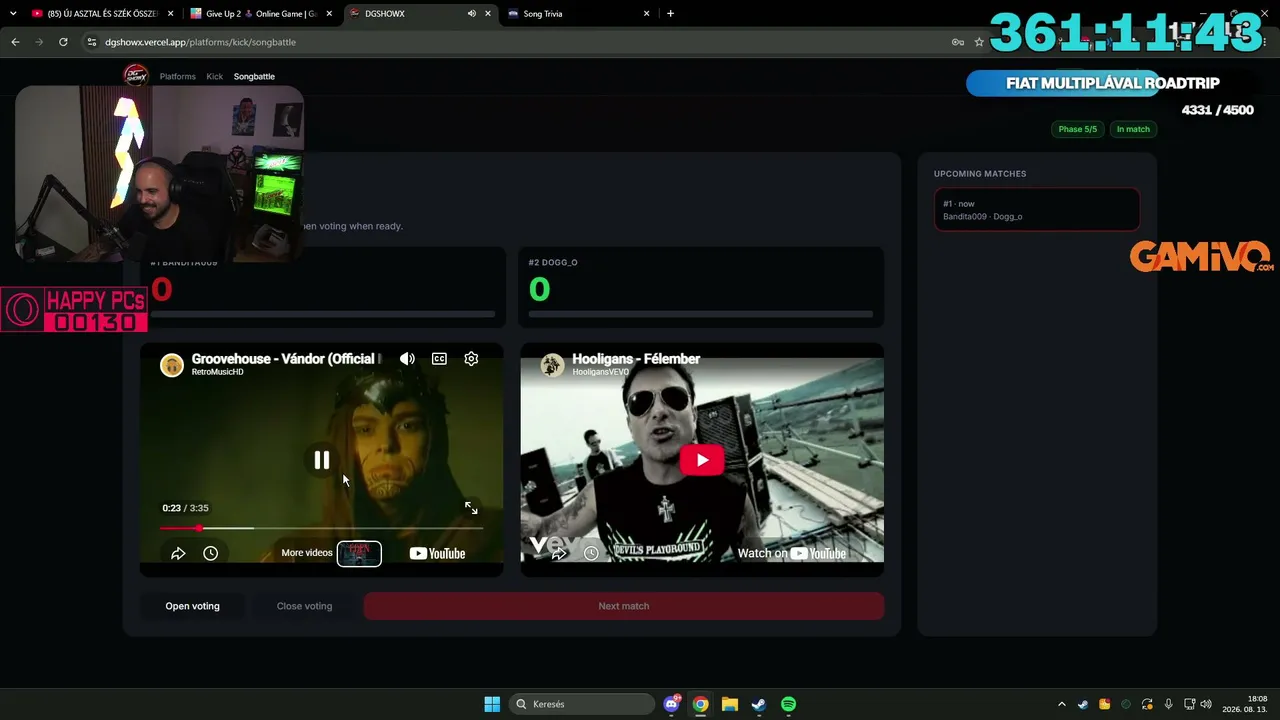Pause the Groovehouse - Vándor video
Image resolution: width=1280 pixels, height=720 pixels.
322,460
